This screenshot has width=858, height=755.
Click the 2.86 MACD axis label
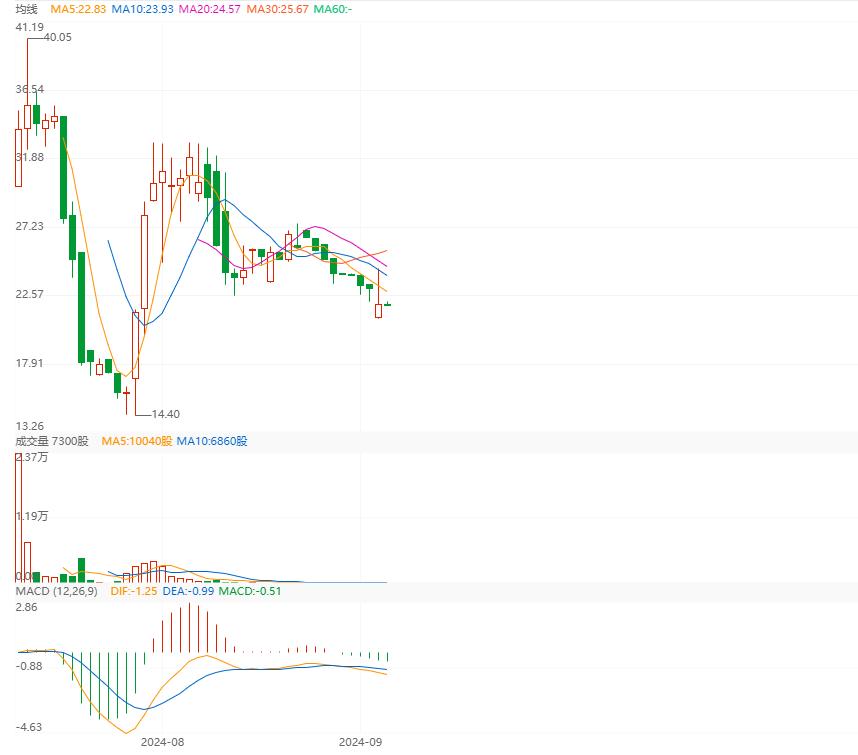26,607
